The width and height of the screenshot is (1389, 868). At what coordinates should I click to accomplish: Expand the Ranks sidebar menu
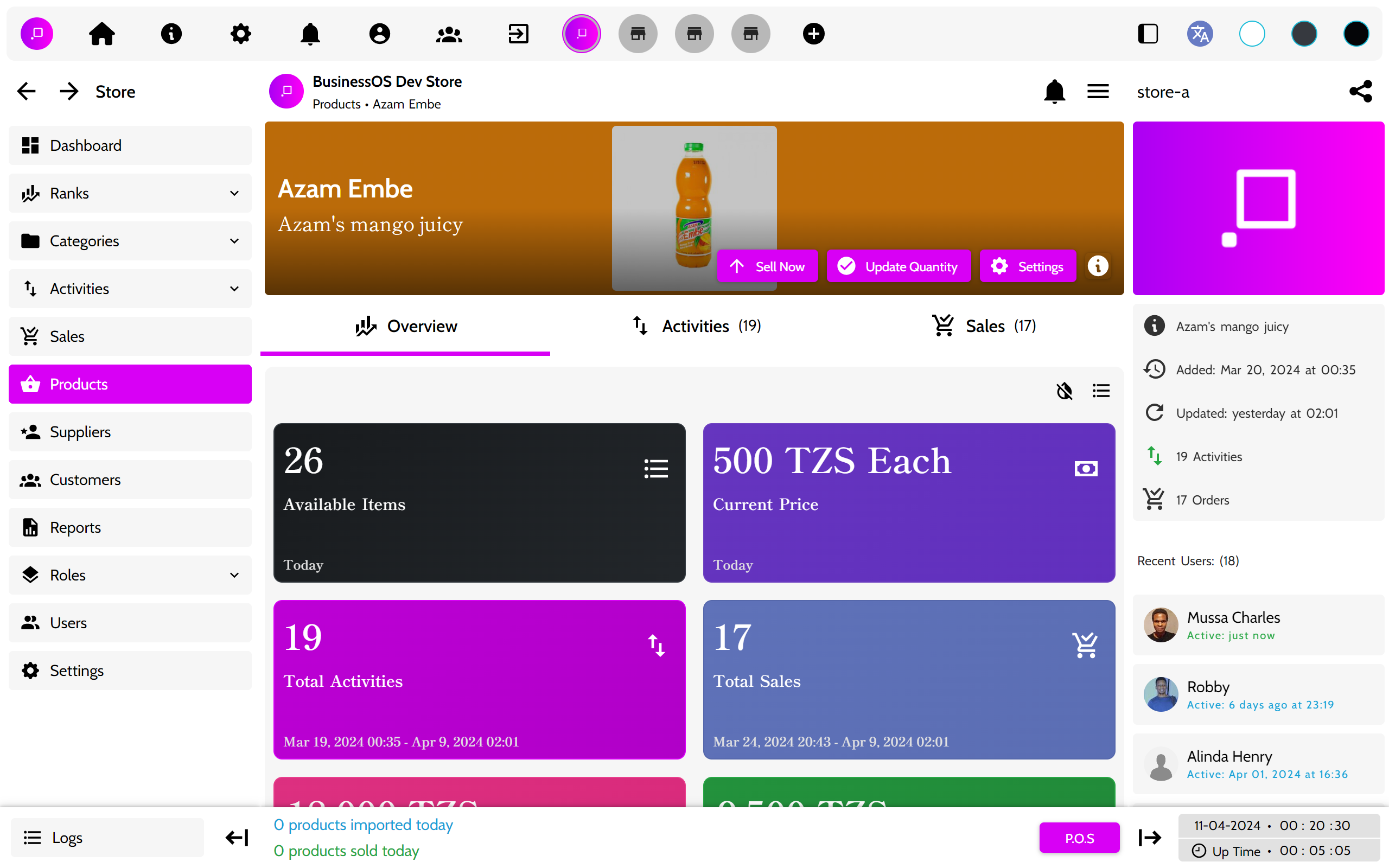point(130,194)
